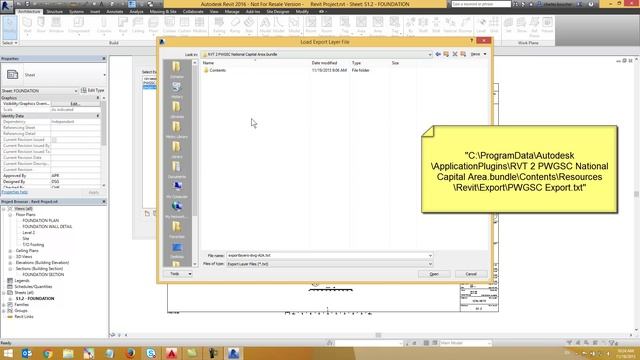Open the Systems ribbon tab
Screen dimensions: 640x360
click(x=76, y=11)
